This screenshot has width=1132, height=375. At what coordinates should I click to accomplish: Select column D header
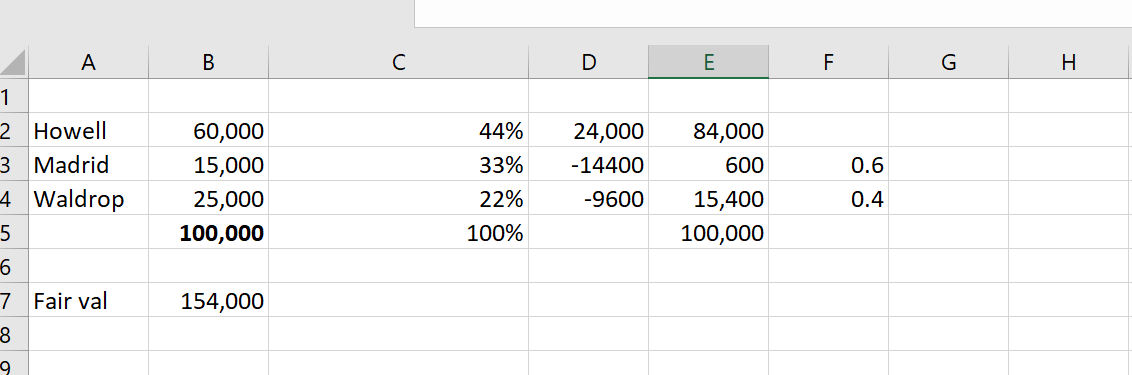(588, 62)
